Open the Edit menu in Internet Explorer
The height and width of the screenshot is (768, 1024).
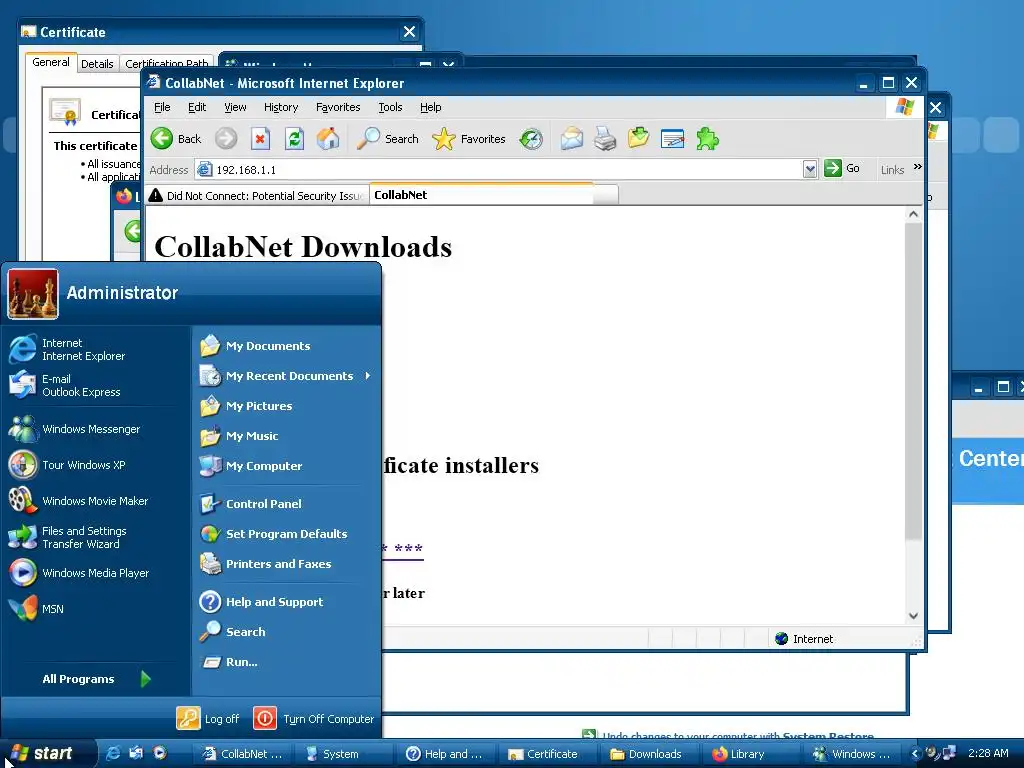[197, 107]
